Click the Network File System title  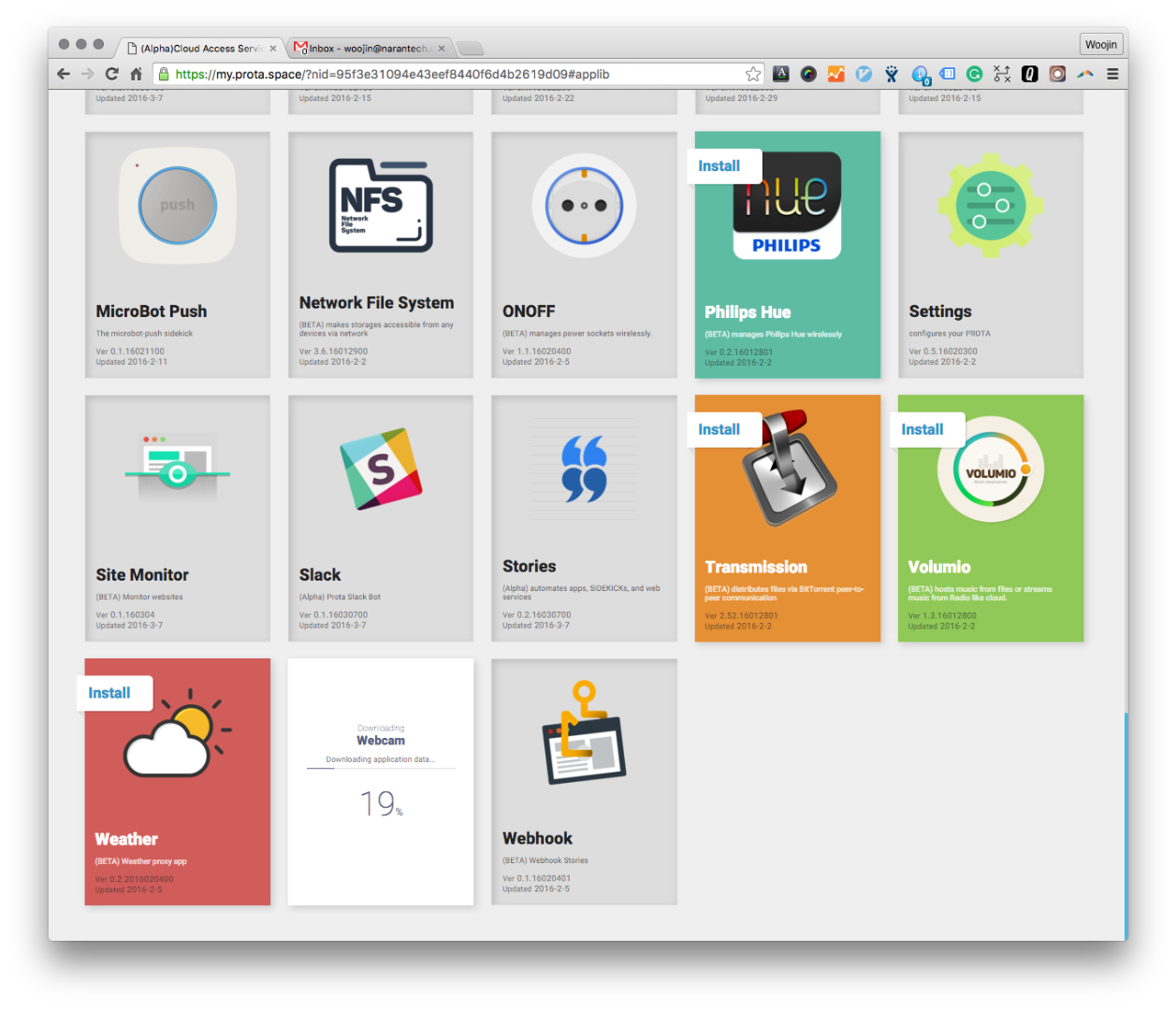tap(376, 303)
